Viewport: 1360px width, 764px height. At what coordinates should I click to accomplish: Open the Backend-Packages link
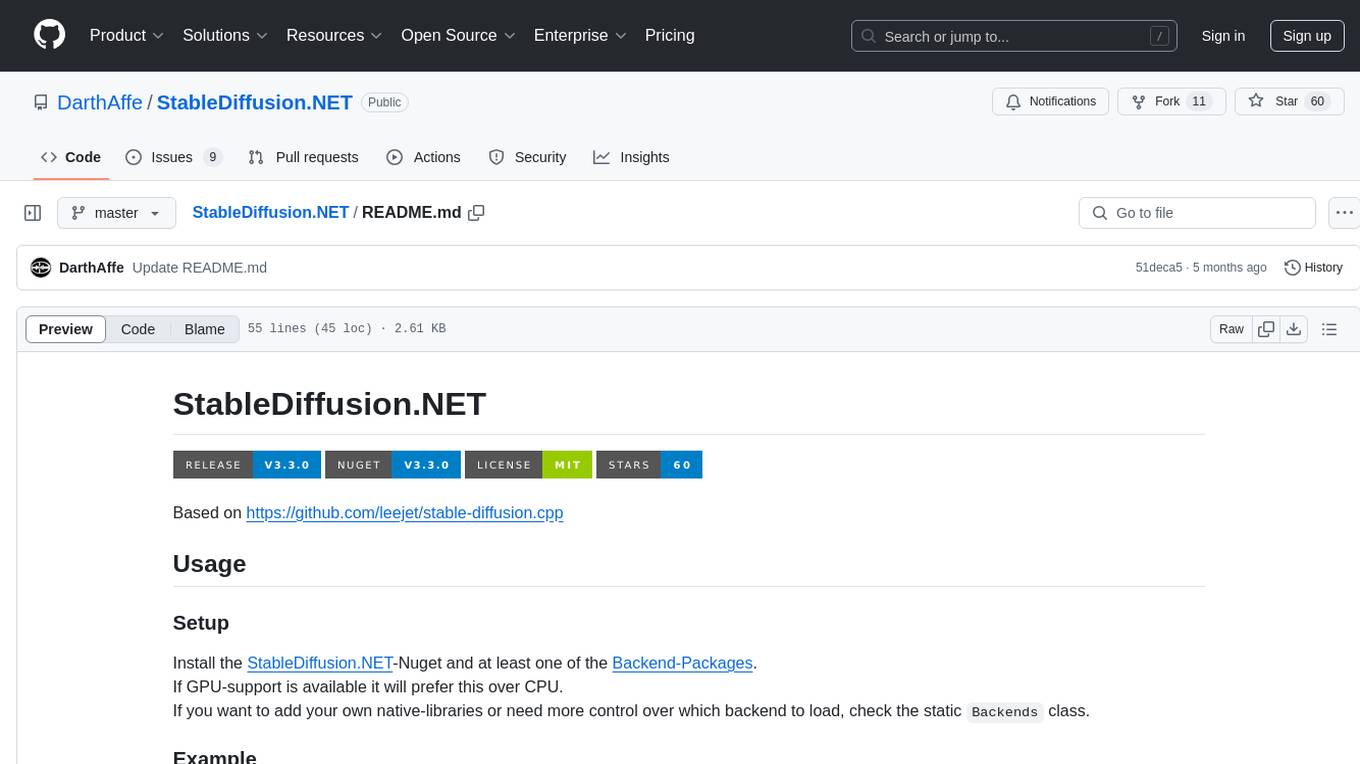(682, 663)
